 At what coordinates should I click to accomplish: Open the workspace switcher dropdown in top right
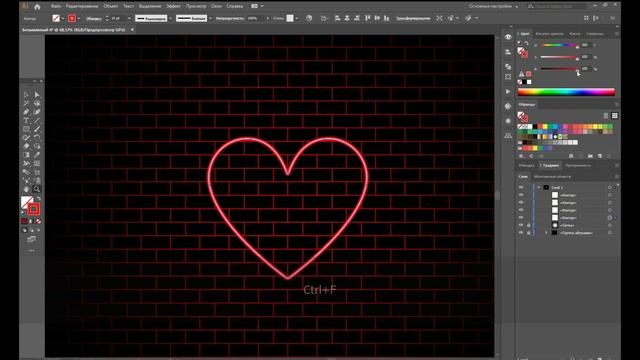click(x=493, y=7)
